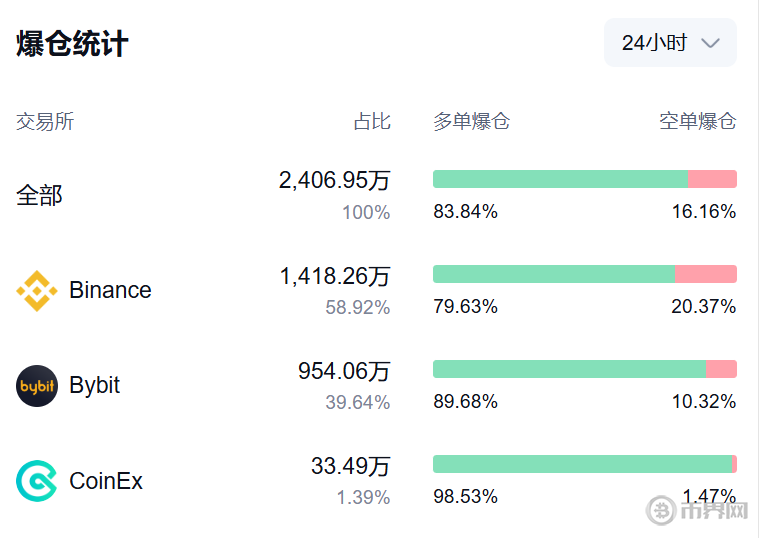Click the 交易所 column header
This screenshot has width=759, height=538.
tap(45, 122)
